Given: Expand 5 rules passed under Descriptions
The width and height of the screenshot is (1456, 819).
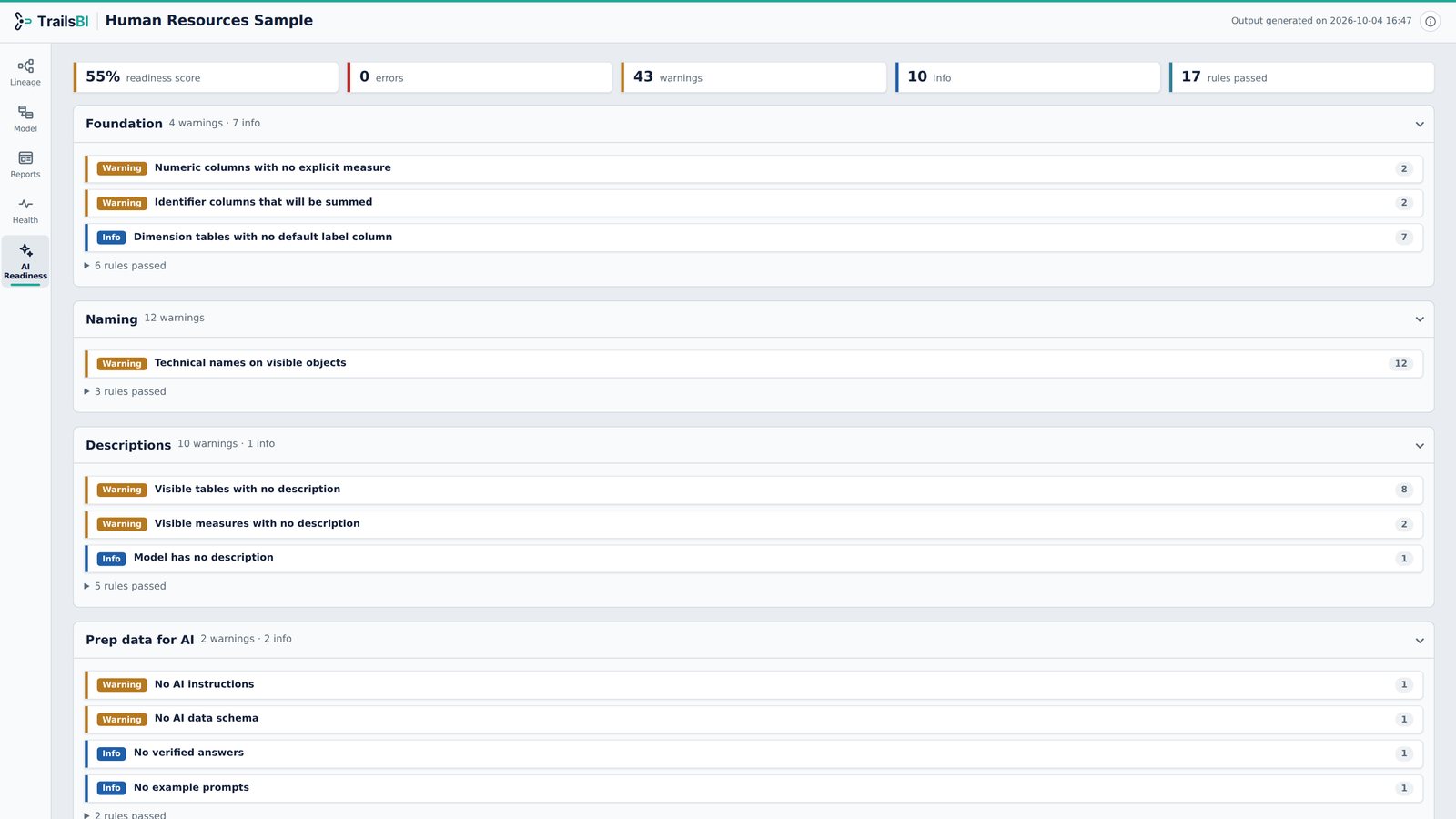Looking at the screenshot, I should coord(126,586).
